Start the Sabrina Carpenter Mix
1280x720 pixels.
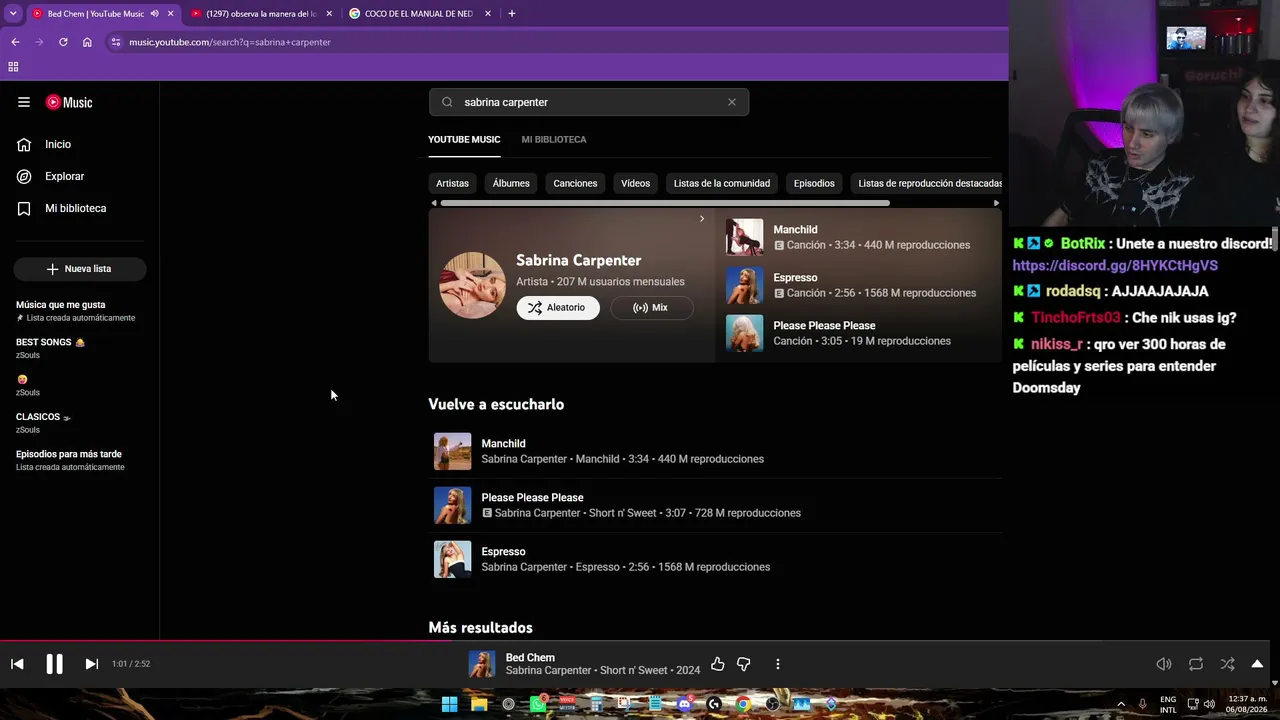651,308
